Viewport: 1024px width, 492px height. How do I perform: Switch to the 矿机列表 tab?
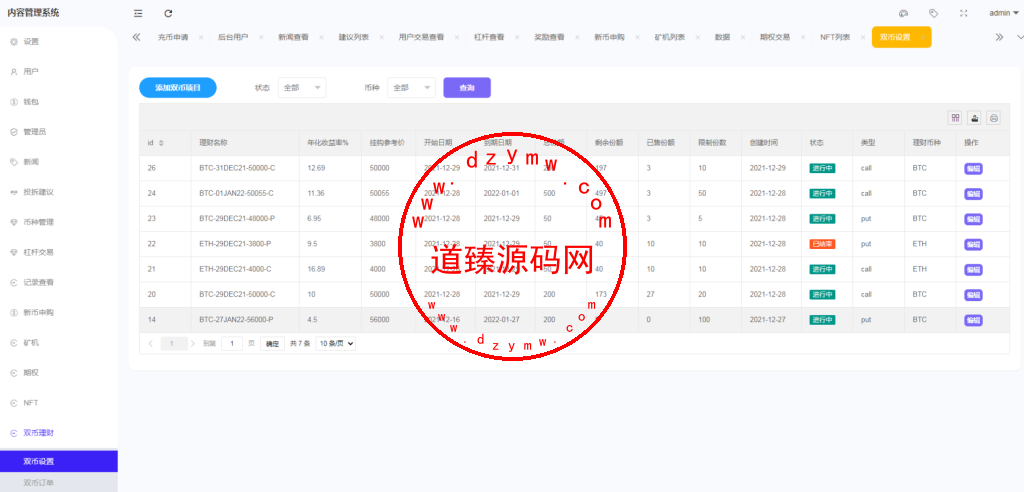(x=669, y=37)
